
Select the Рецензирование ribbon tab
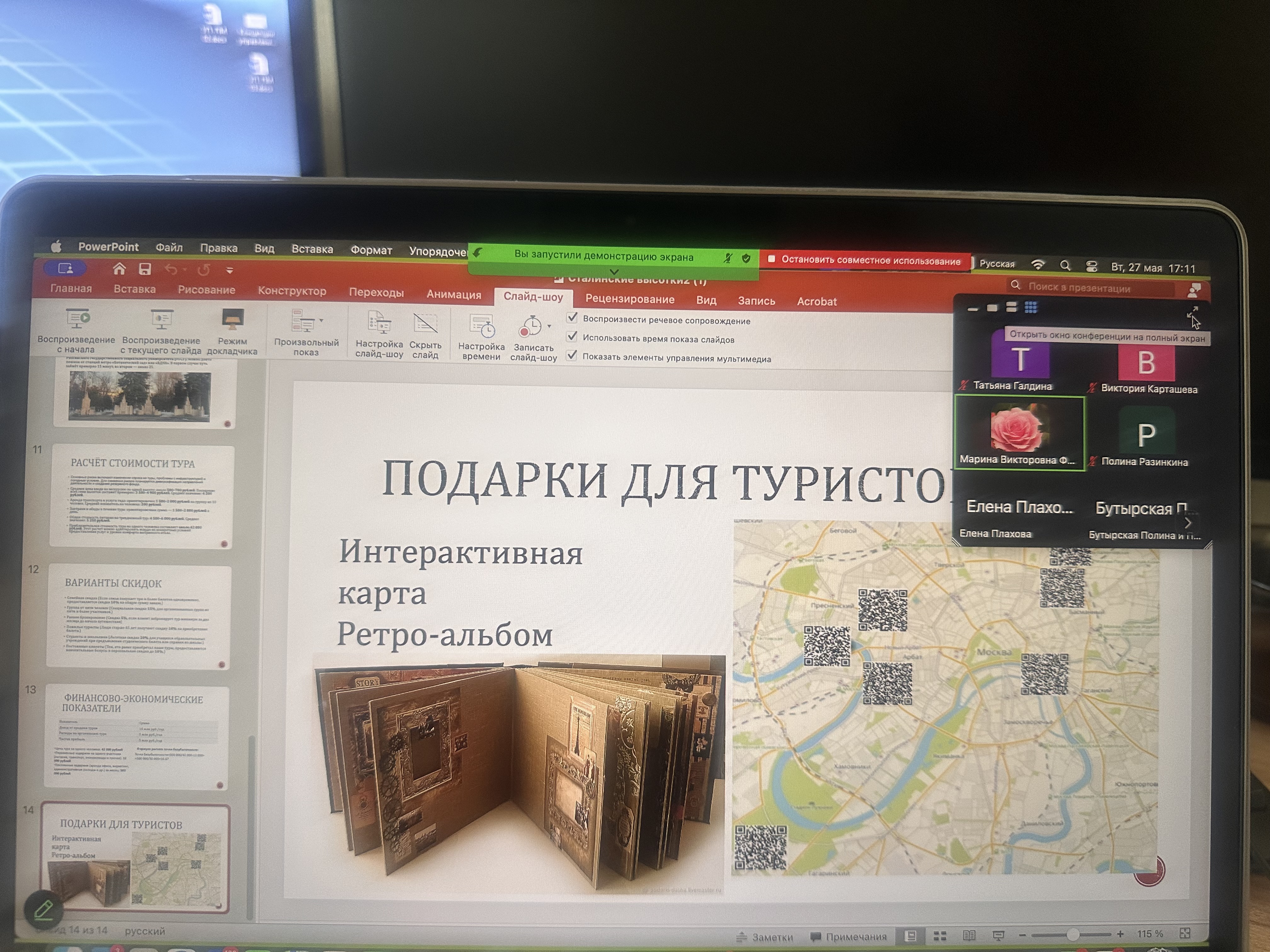630,299
